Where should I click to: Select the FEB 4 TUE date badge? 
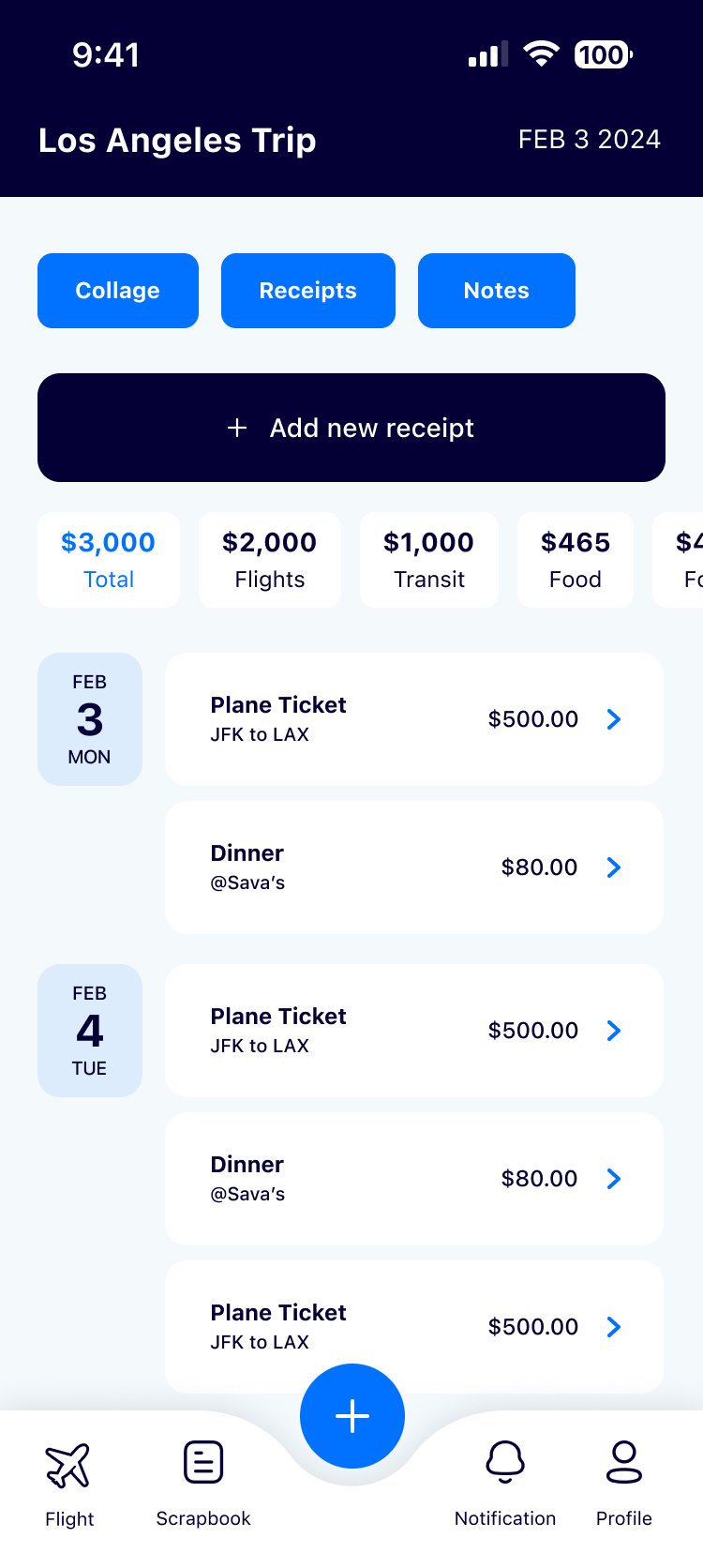[x=90, y=1031]
